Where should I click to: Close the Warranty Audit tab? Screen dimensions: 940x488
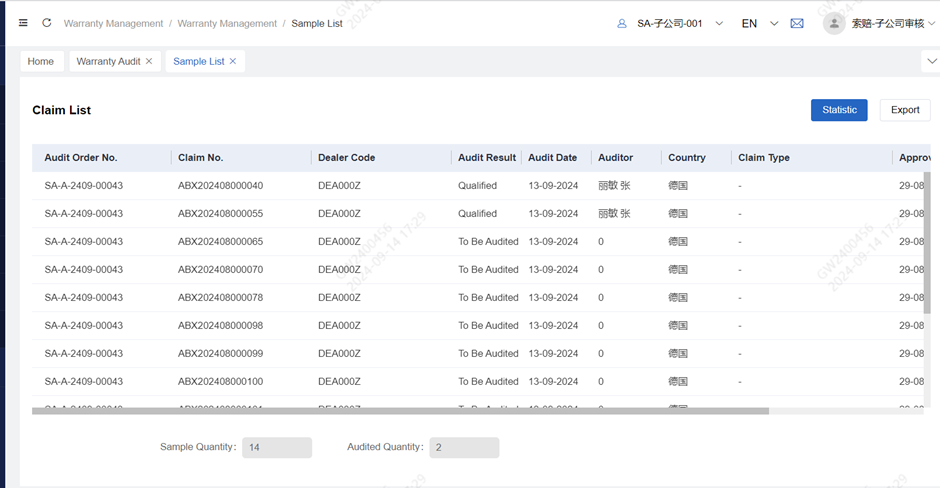tap(149, 61)
